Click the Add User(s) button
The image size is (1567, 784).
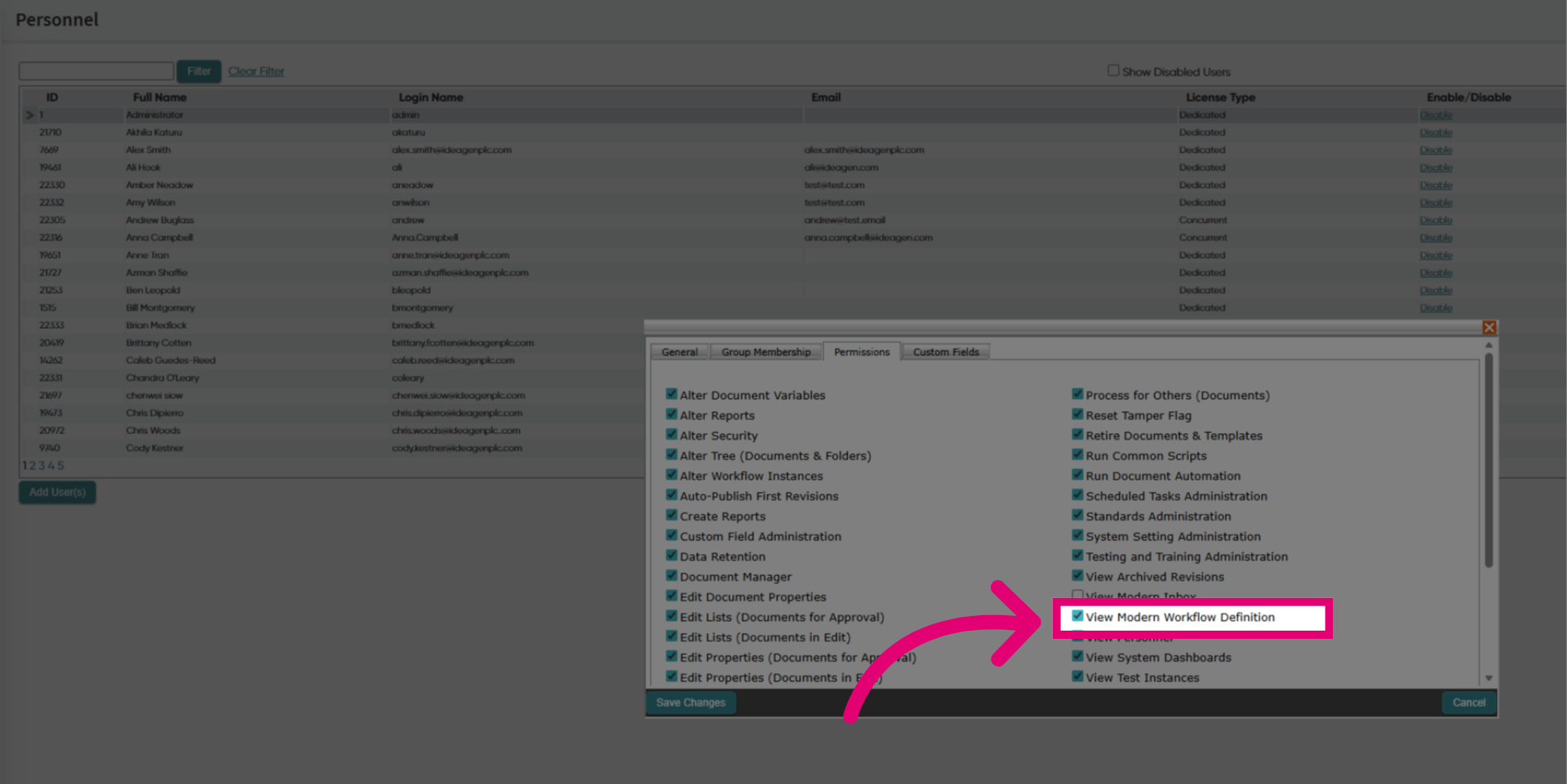coord(57,492)
